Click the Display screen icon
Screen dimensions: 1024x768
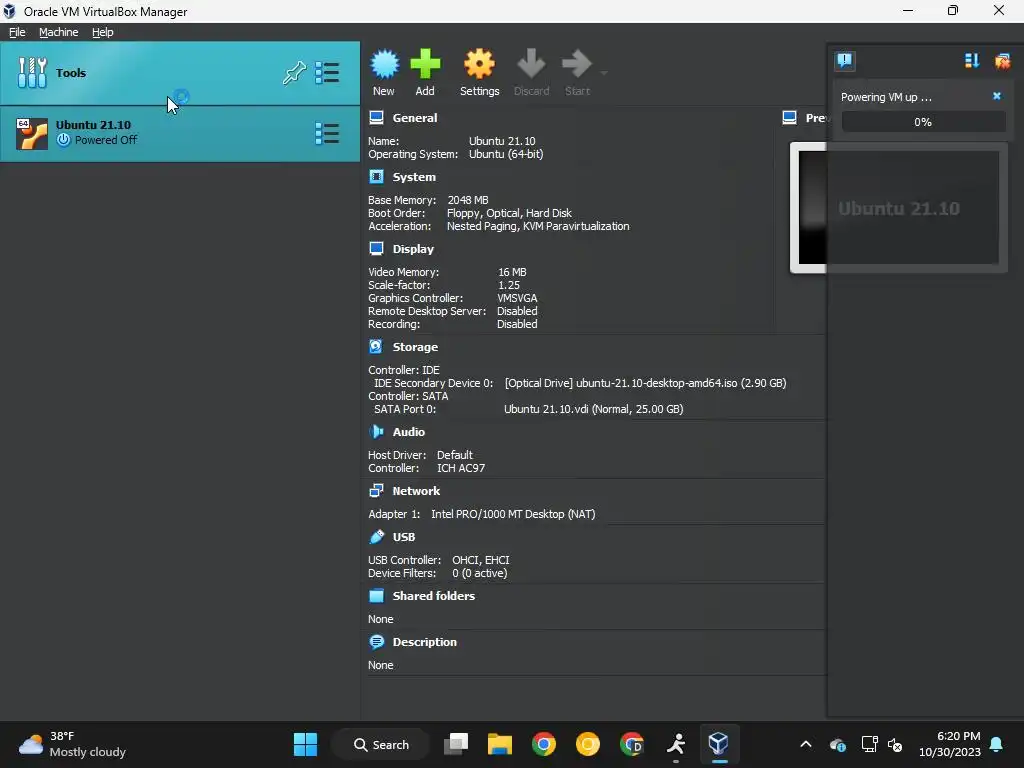pyautogui.click(x=376, y=248)
